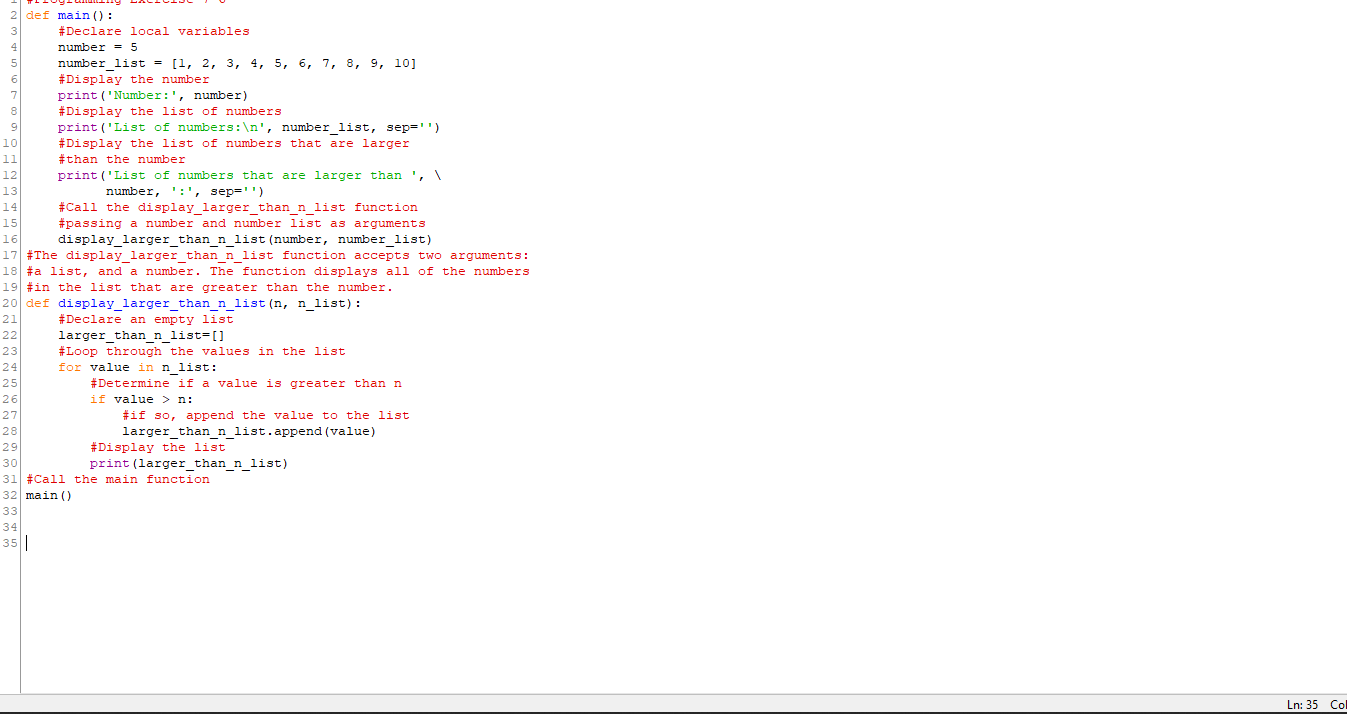Viewport: 1347px width, 714px height.
Task: Click the display_larger_than_n_list call on line 16
Action: click(x=160, y=239)
